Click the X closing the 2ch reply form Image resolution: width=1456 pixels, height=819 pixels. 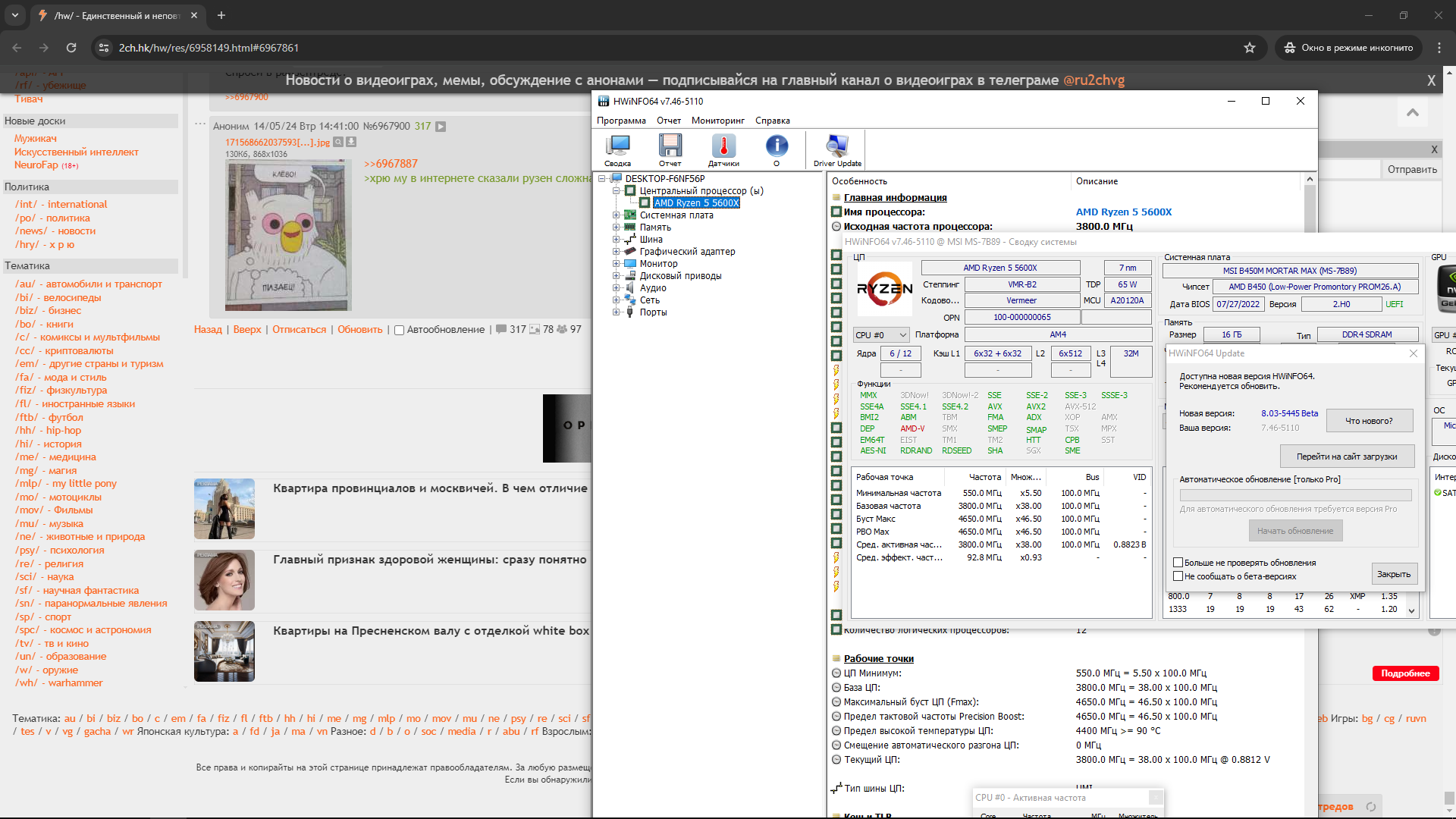coord(1434,149)
